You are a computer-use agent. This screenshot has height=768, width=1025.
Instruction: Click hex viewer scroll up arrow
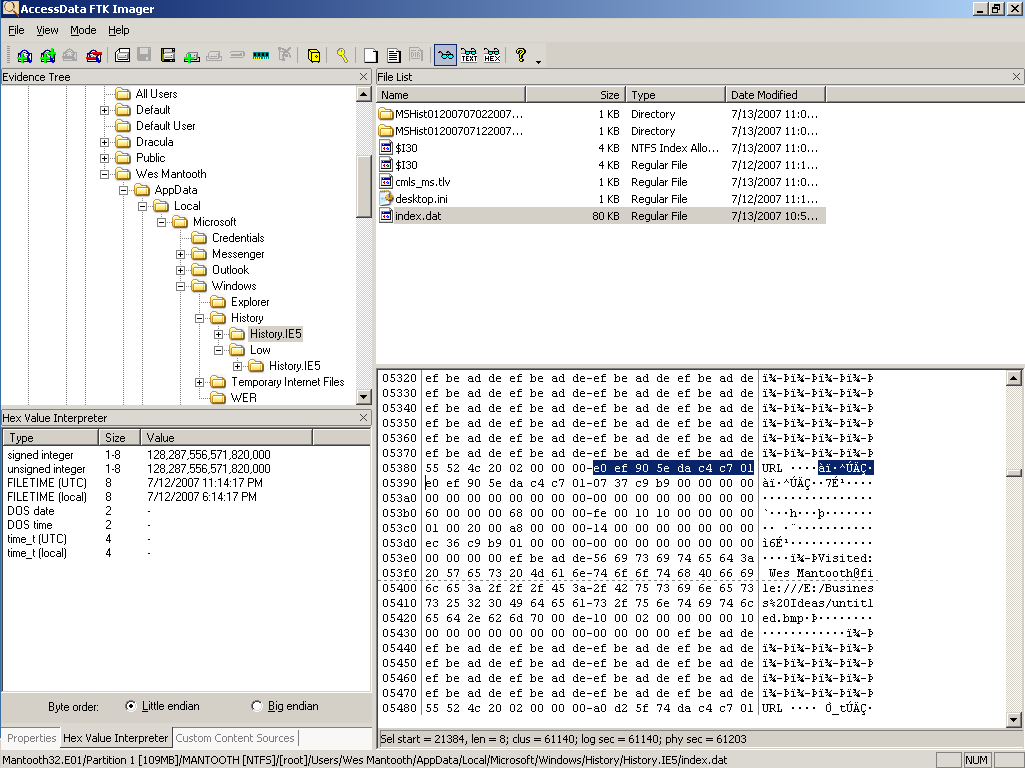pyautogui.click(x=1013, y=378)
